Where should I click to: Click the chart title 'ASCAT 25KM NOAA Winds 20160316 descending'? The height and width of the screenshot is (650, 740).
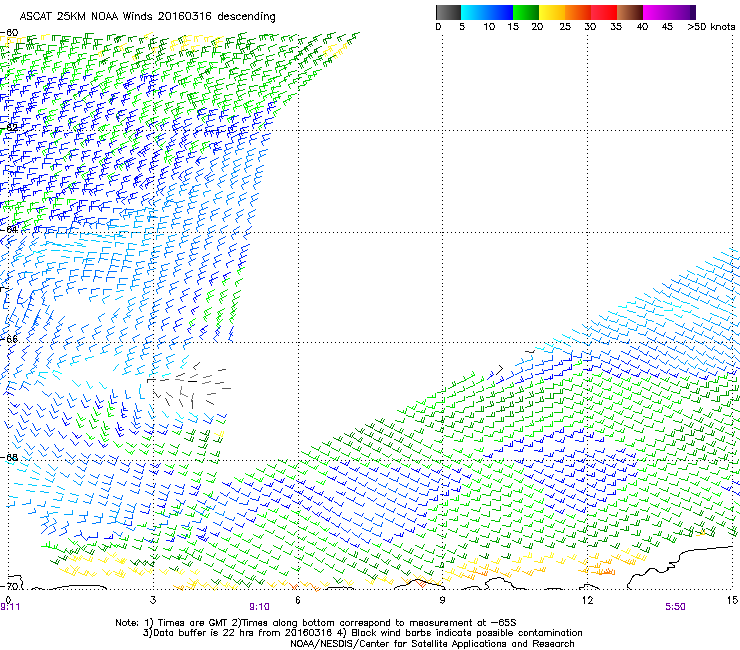tap(147, 16)
